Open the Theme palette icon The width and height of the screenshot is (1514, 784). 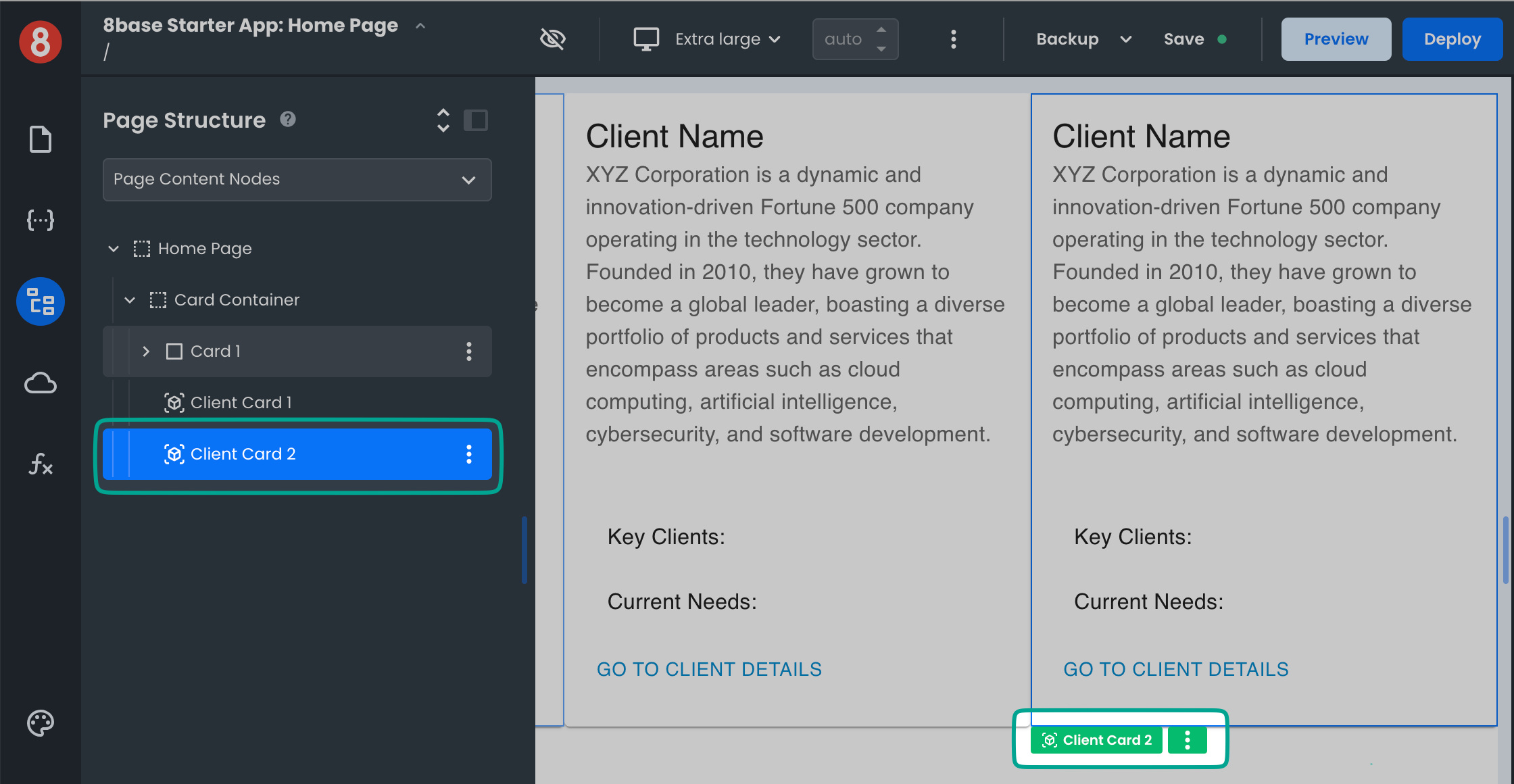click(41, 723)
